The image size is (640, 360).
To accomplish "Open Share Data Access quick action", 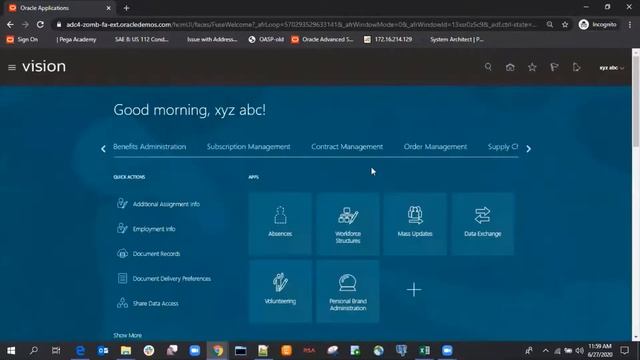I will [148, 303].
